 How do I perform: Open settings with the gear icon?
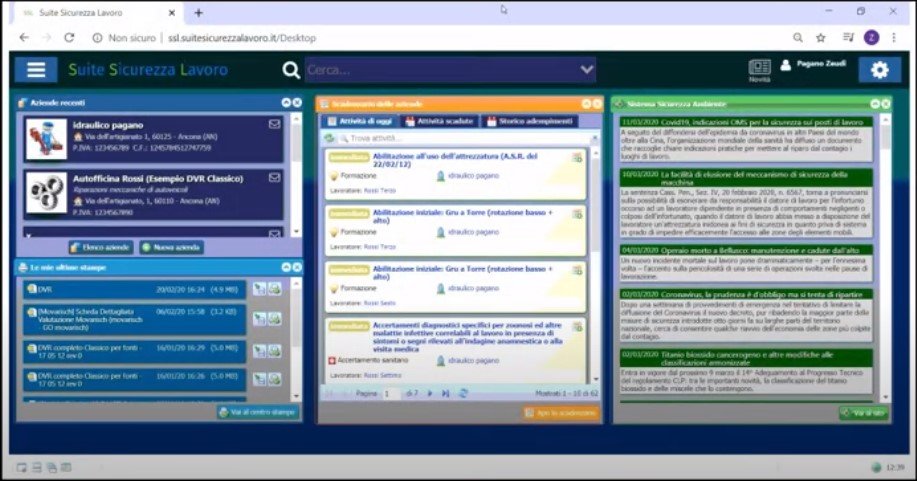(879, 69)
